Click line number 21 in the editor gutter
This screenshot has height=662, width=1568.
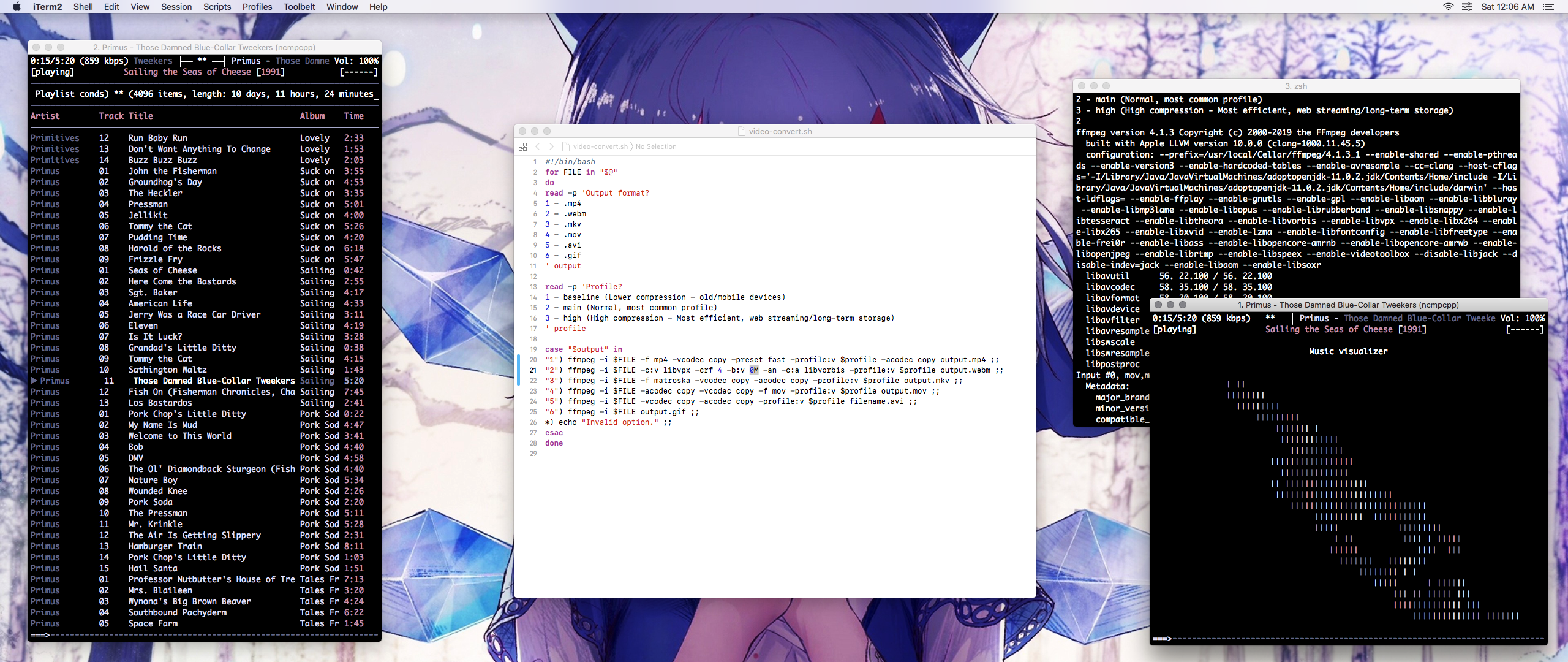click(x=533, y=370)
